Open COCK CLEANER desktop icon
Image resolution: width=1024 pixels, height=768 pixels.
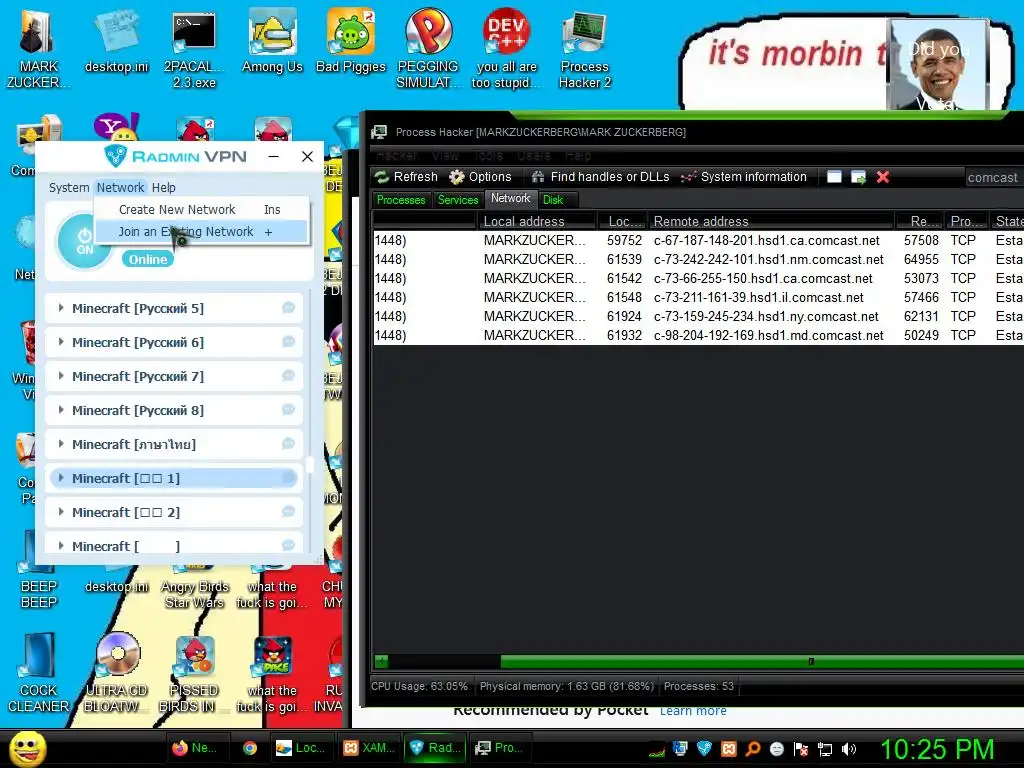[x=38, y=673]
